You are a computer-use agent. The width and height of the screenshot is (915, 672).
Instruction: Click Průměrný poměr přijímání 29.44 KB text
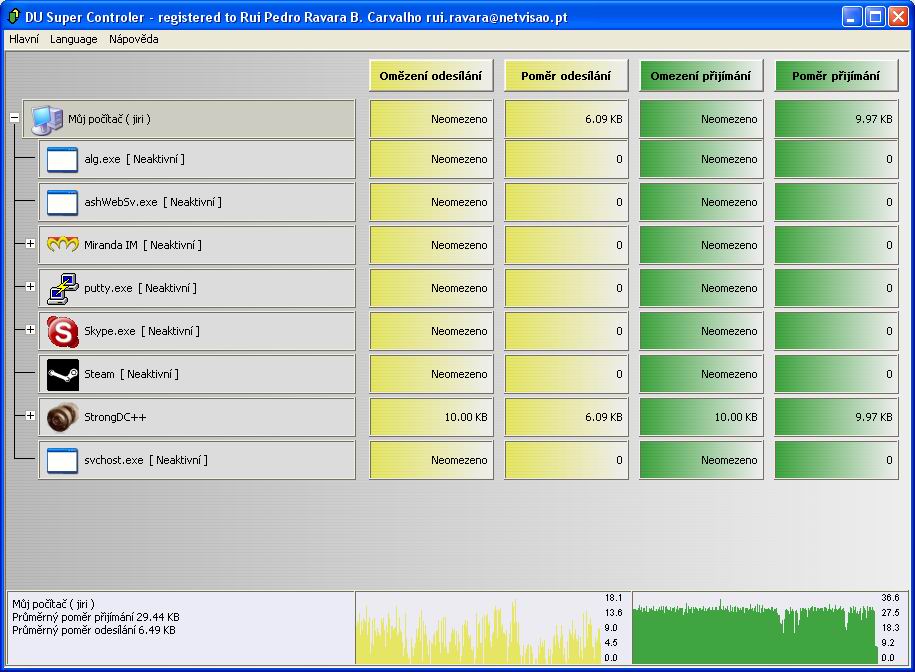pyautogui.click(x=96, y=617)
